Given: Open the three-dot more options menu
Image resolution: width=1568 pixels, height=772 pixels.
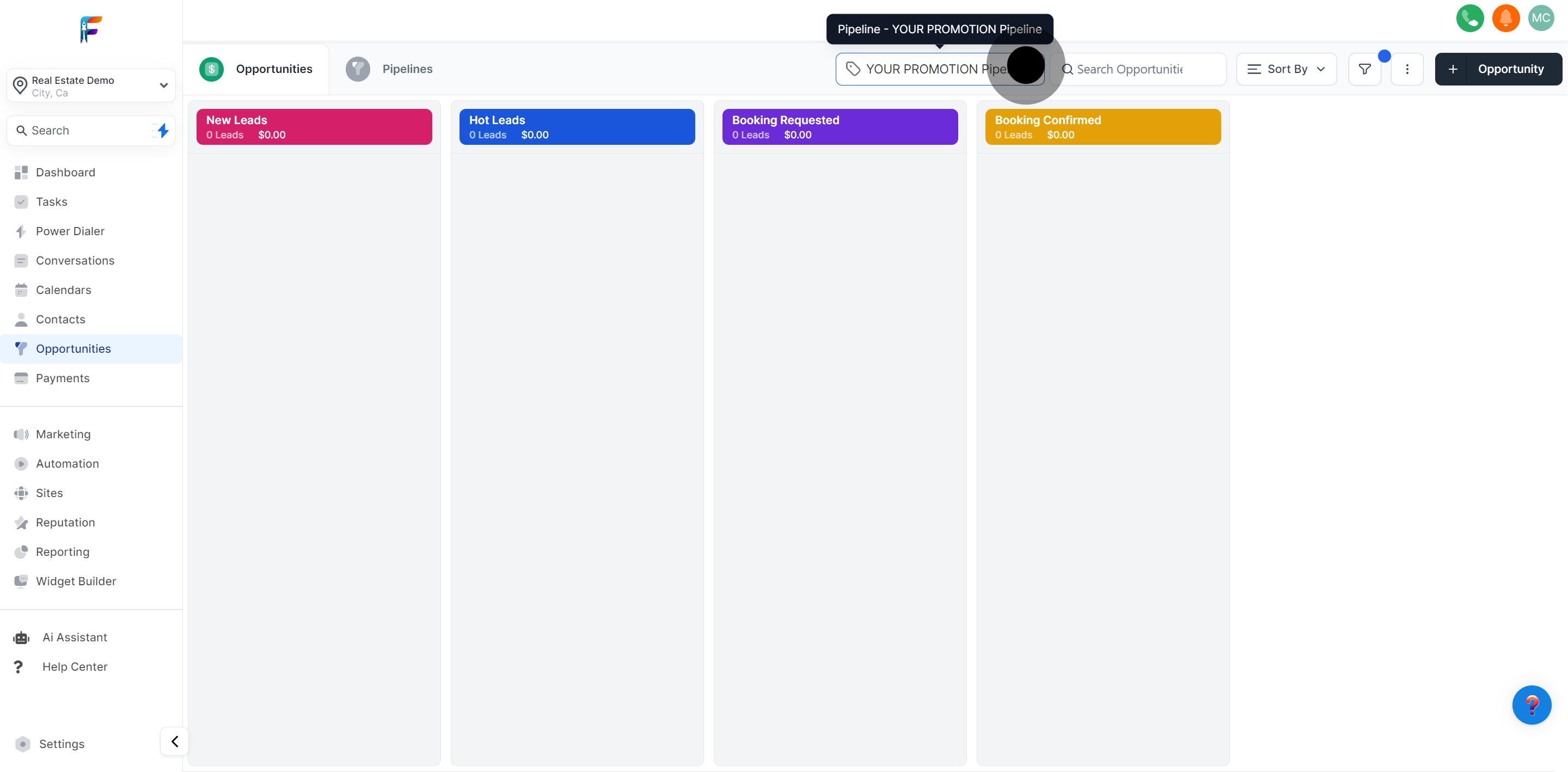Looking at the screenshot, I should coord(1407,69).
